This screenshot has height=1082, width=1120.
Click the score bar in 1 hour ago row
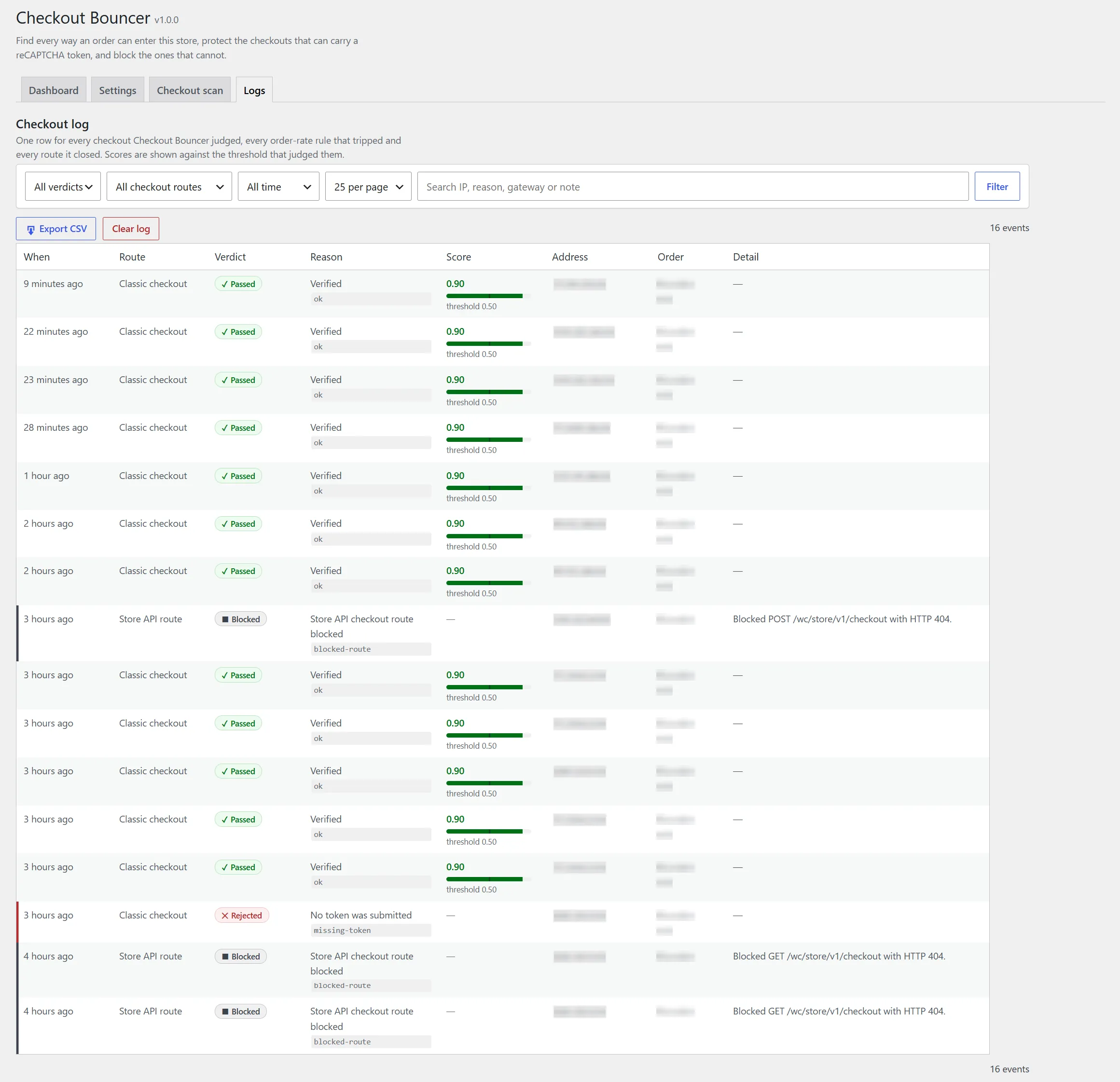[488, 488]
